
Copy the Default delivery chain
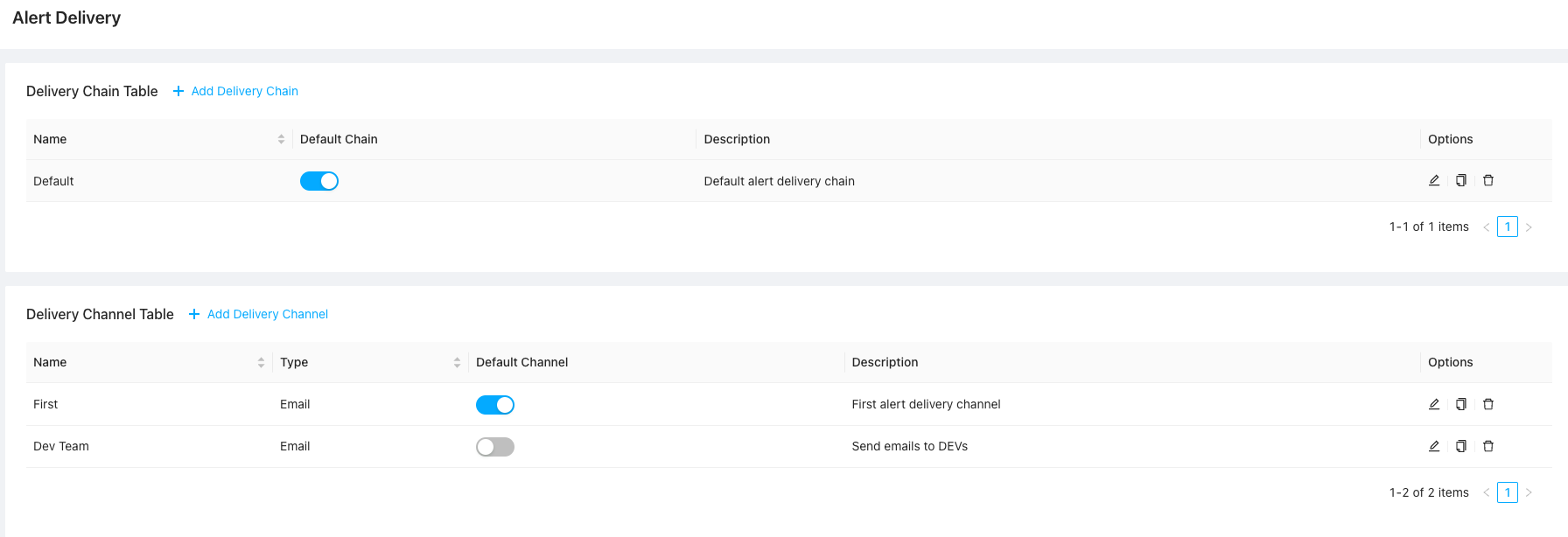pos(1461,181)
